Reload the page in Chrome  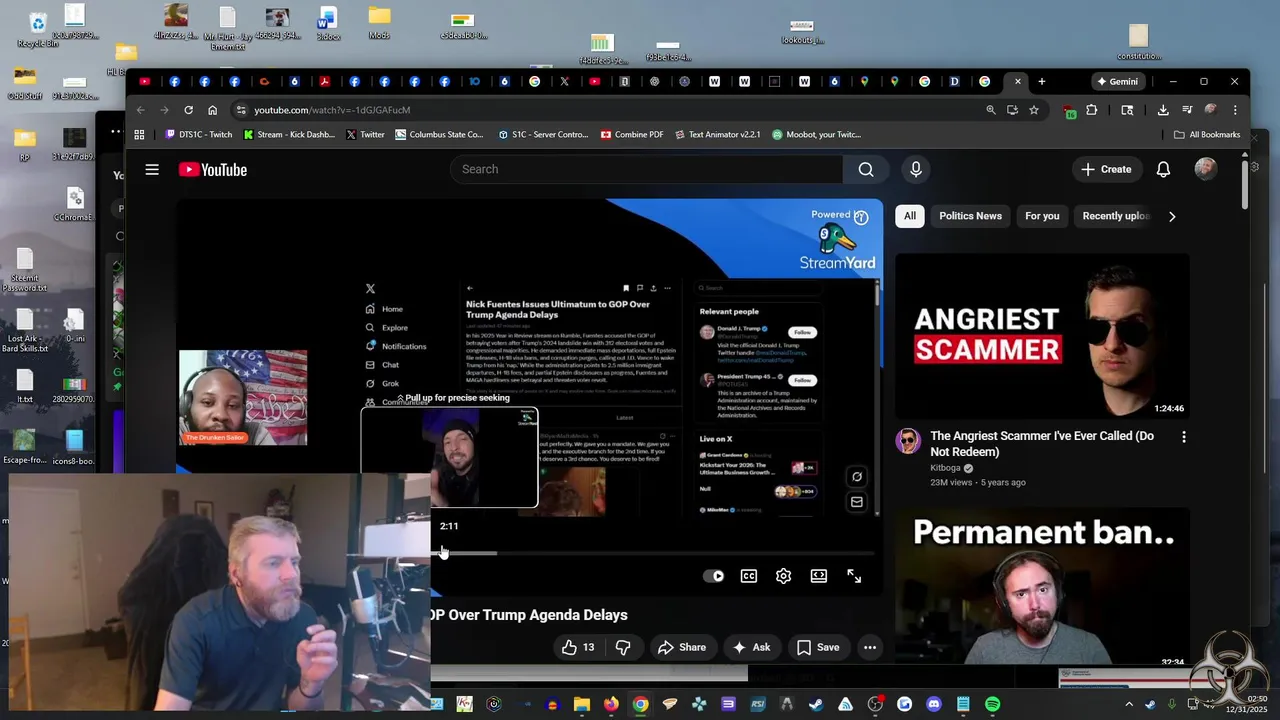point(190,110)
